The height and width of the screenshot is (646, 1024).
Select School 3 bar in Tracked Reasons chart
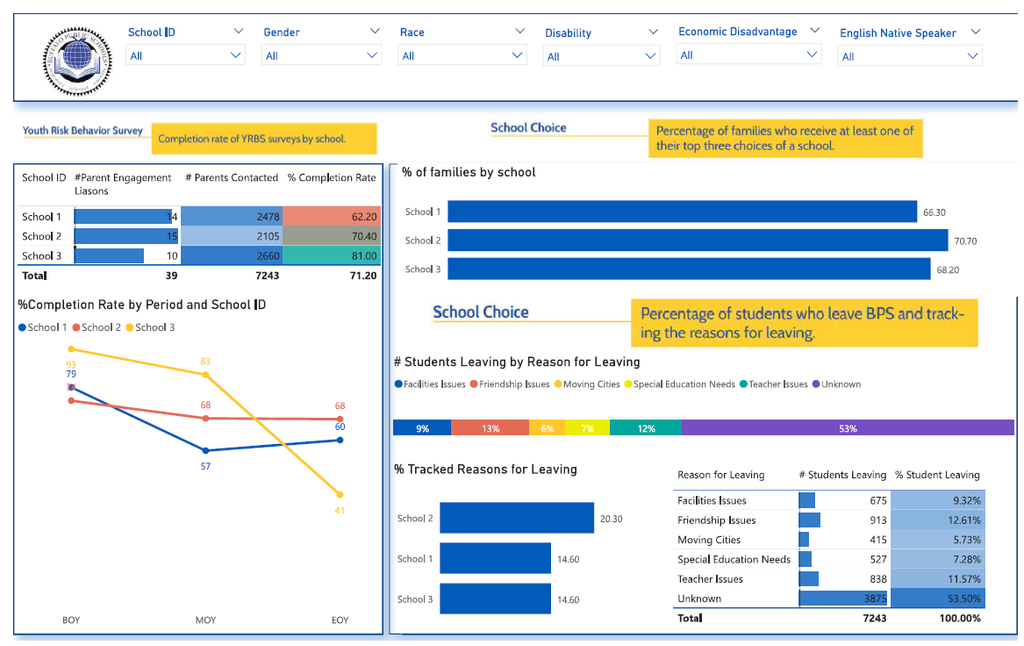[x=496, y=599]
